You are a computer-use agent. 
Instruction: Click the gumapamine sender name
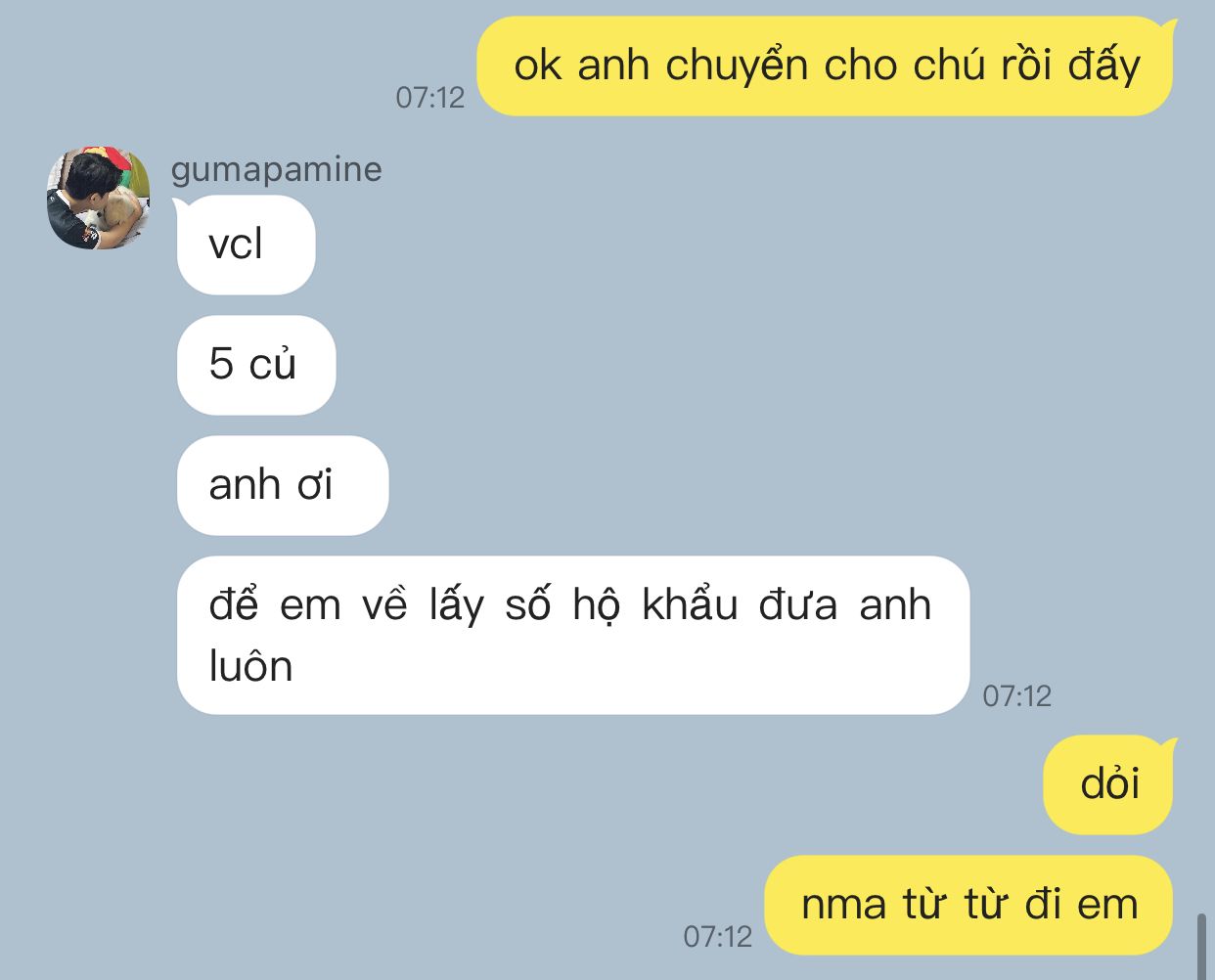pyautogui.click(x=276, y=169)
